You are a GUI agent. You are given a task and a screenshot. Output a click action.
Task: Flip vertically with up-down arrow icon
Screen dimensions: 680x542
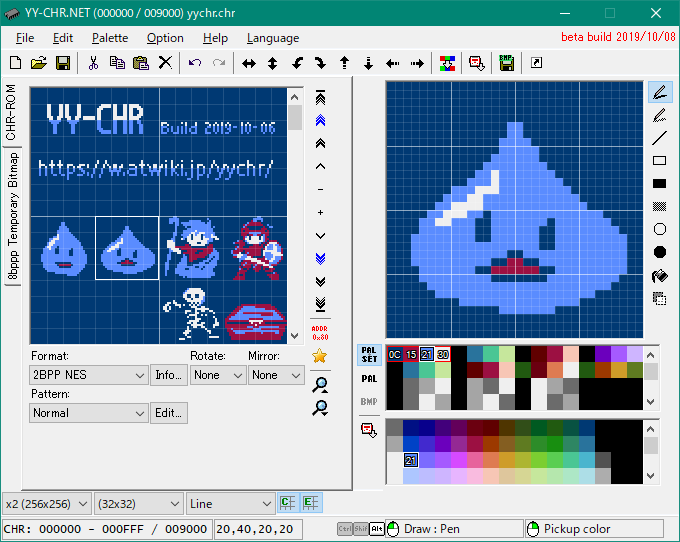coord(272,64)
